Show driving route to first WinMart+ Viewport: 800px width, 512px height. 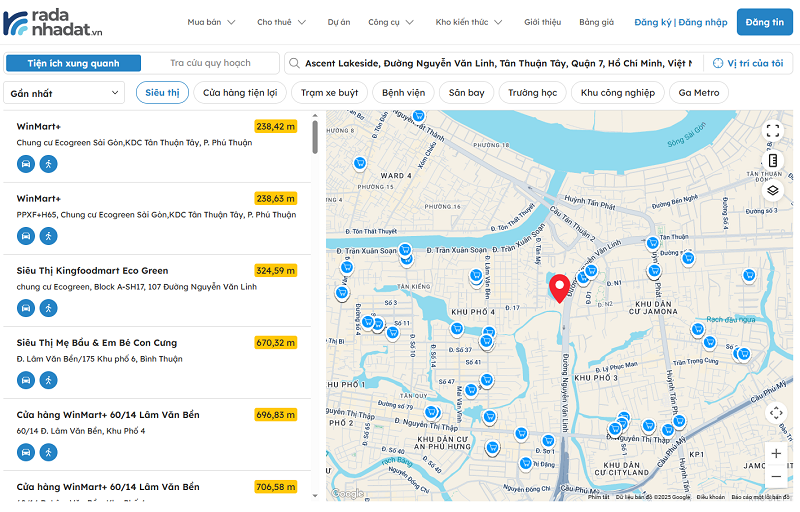pos(26,164)
